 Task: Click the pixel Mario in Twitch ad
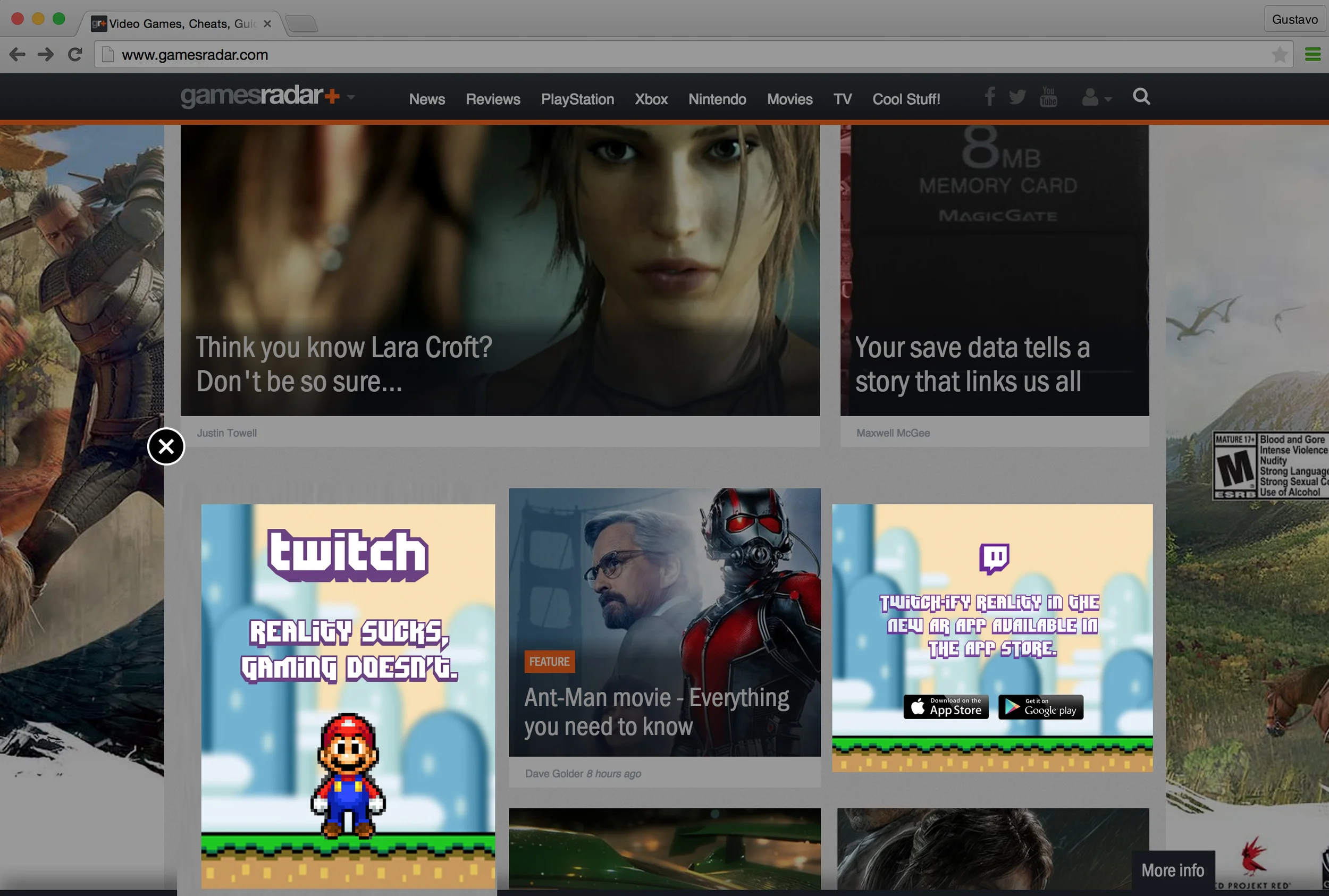(348, 776)
